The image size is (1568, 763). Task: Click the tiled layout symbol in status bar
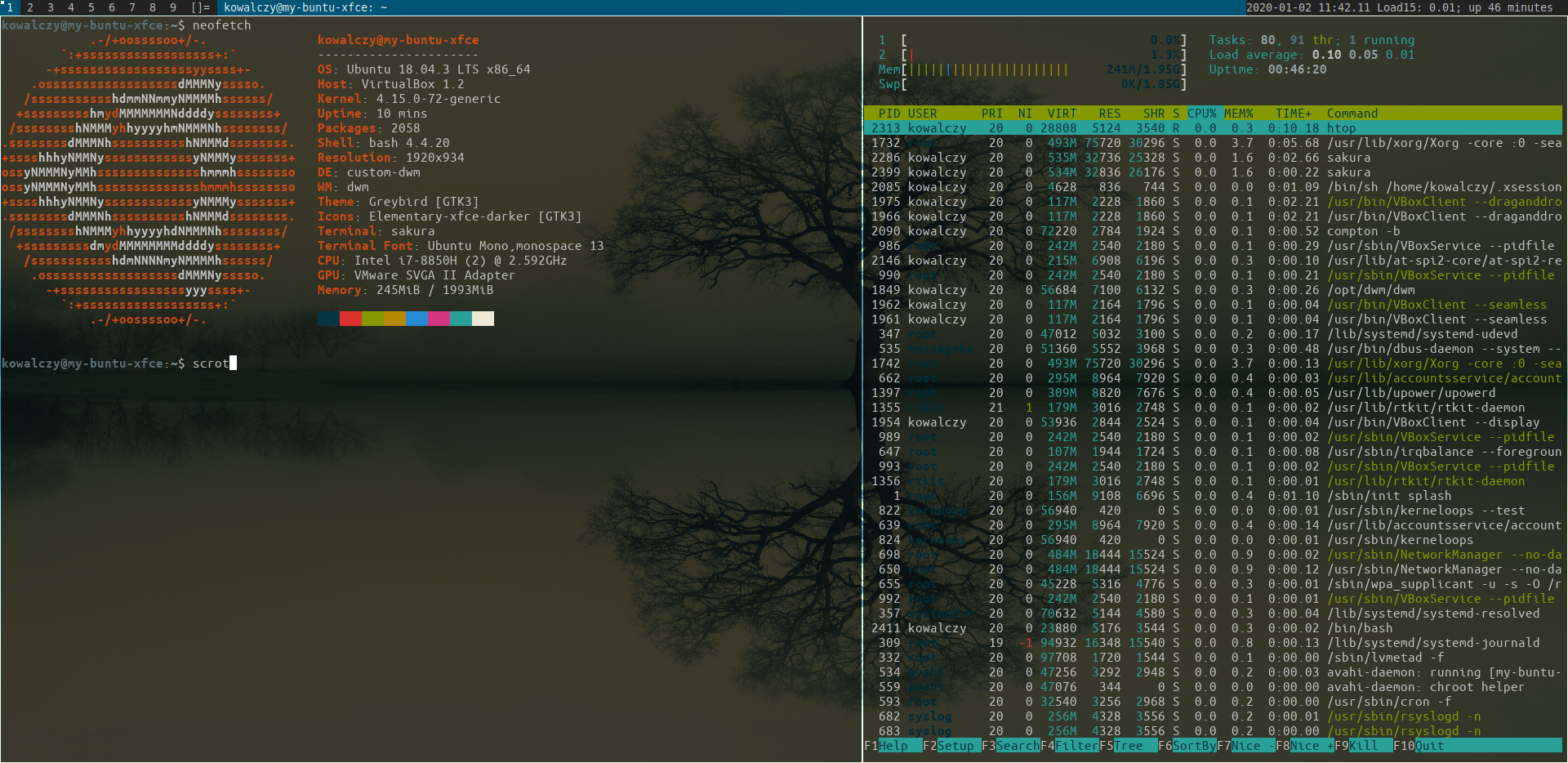(x=201, y=7)
